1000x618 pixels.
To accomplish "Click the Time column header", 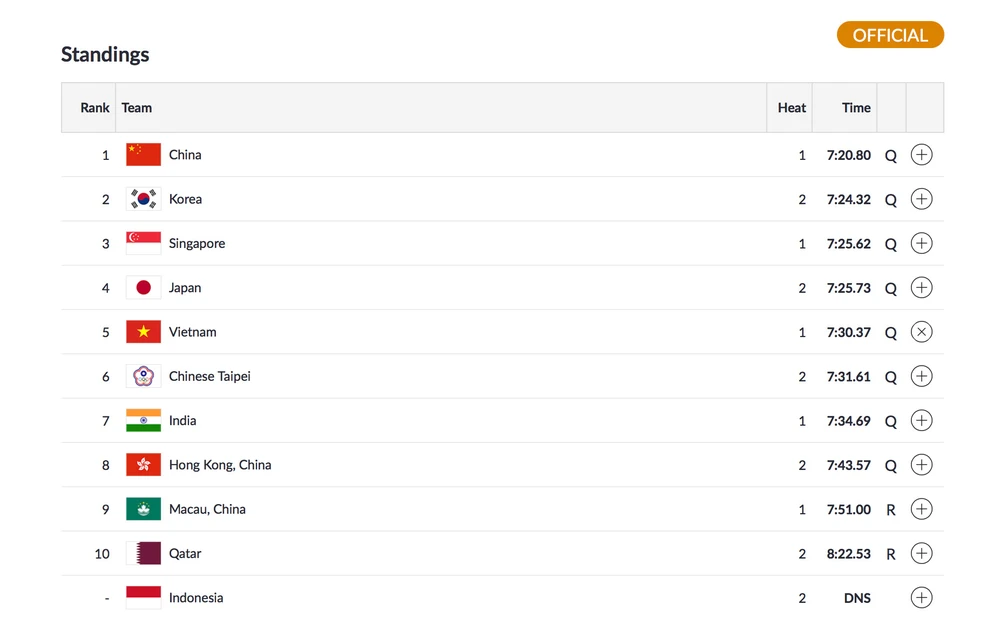I will (x=856, y=108).
